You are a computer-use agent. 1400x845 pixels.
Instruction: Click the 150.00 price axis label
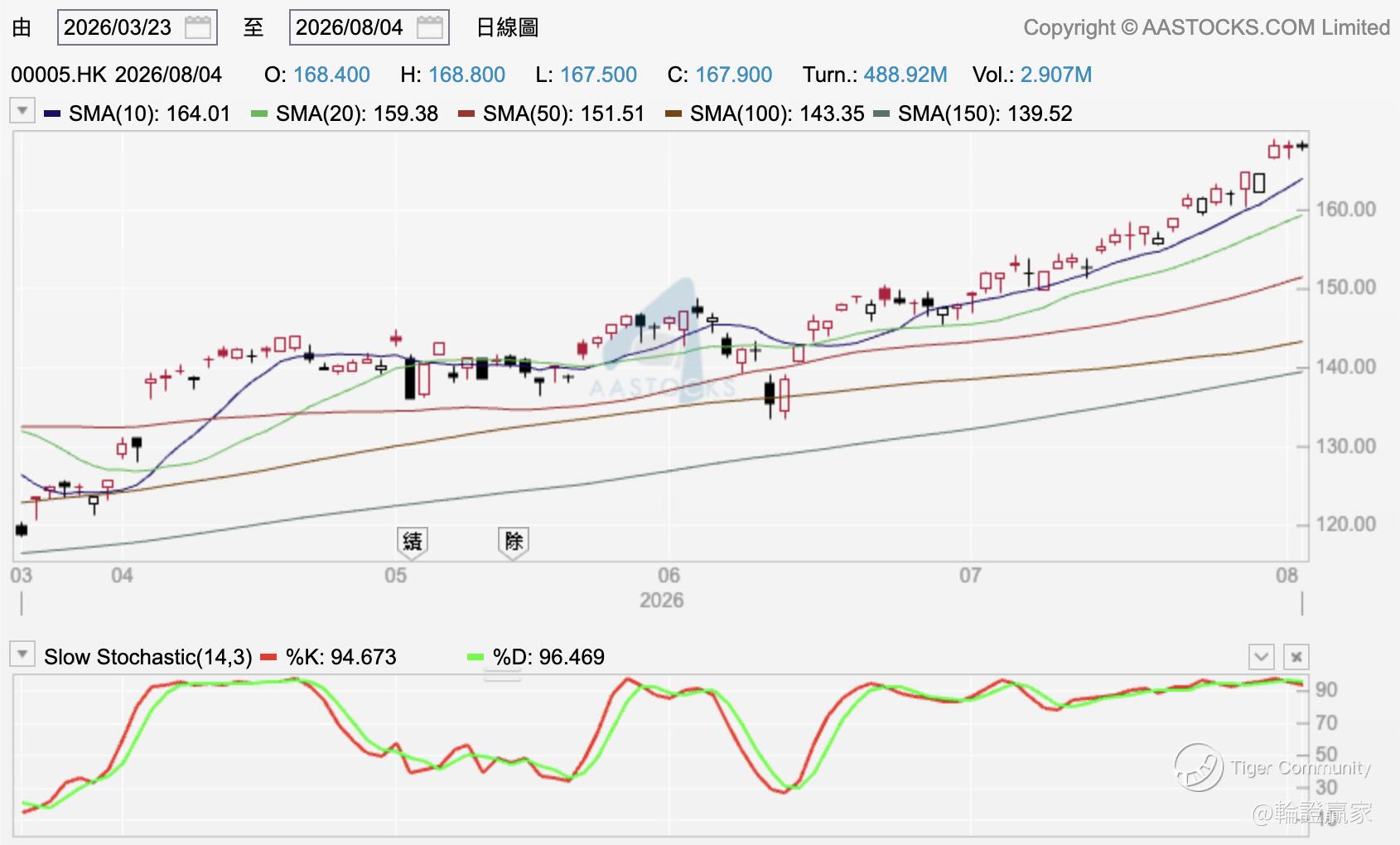point(1346,287)
